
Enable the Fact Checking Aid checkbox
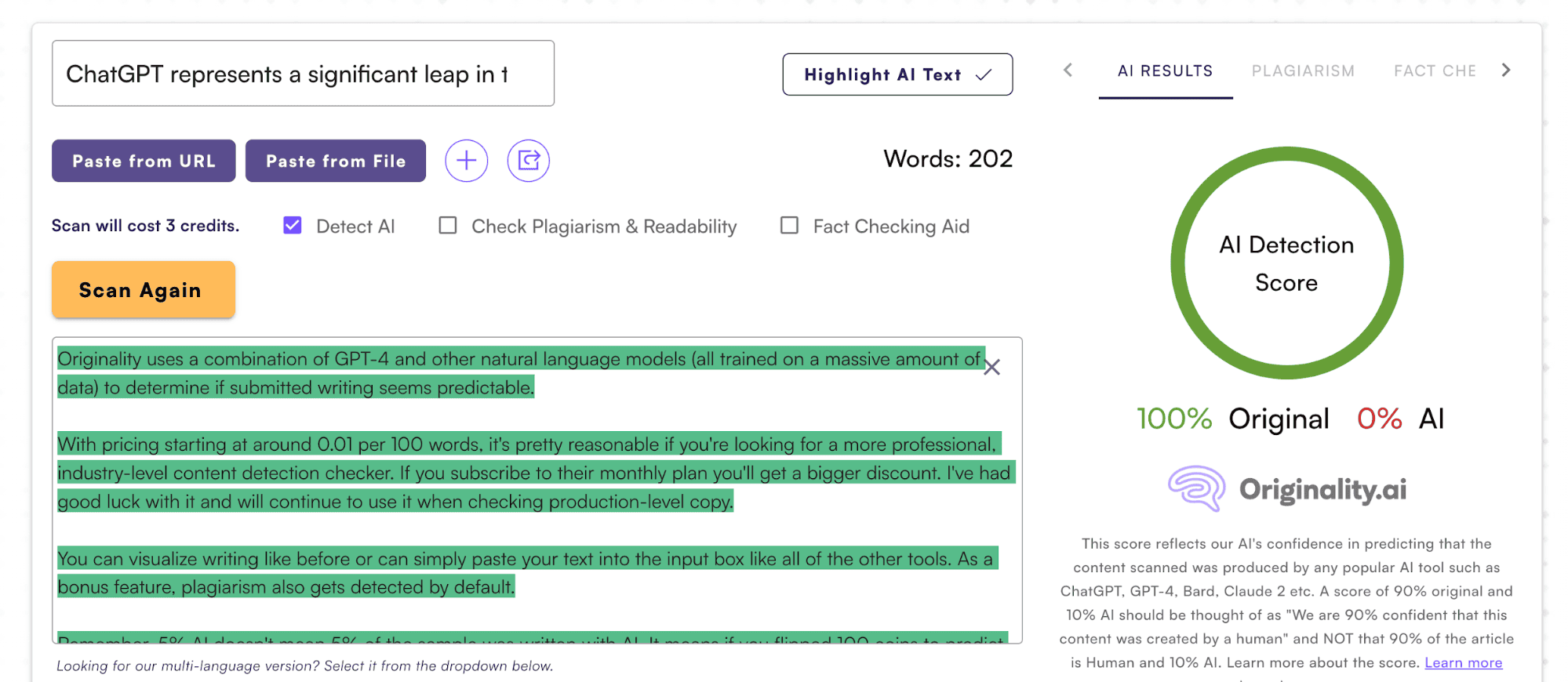tap(789, 226)
